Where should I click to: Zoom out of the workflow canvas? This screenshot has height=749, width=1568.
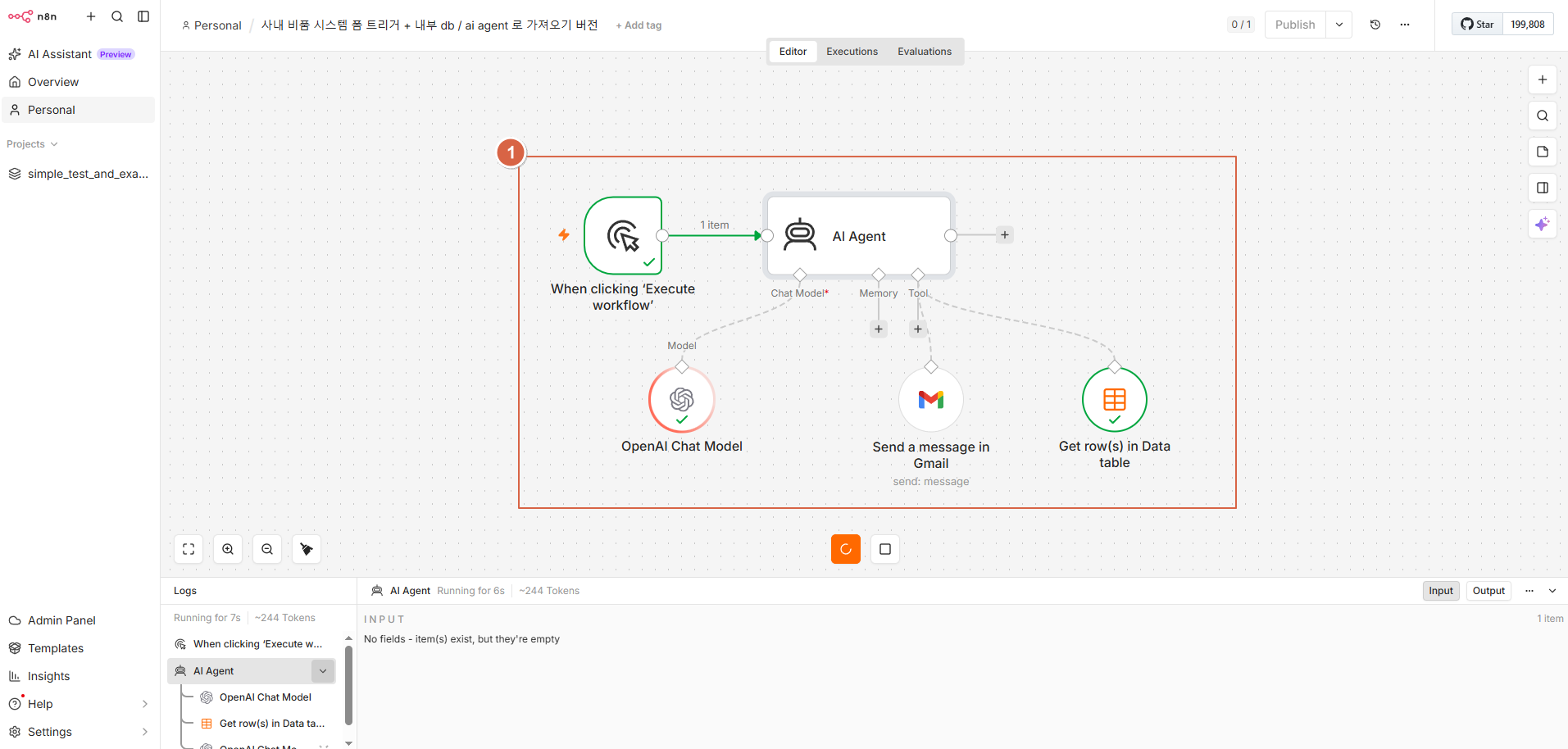267,549
